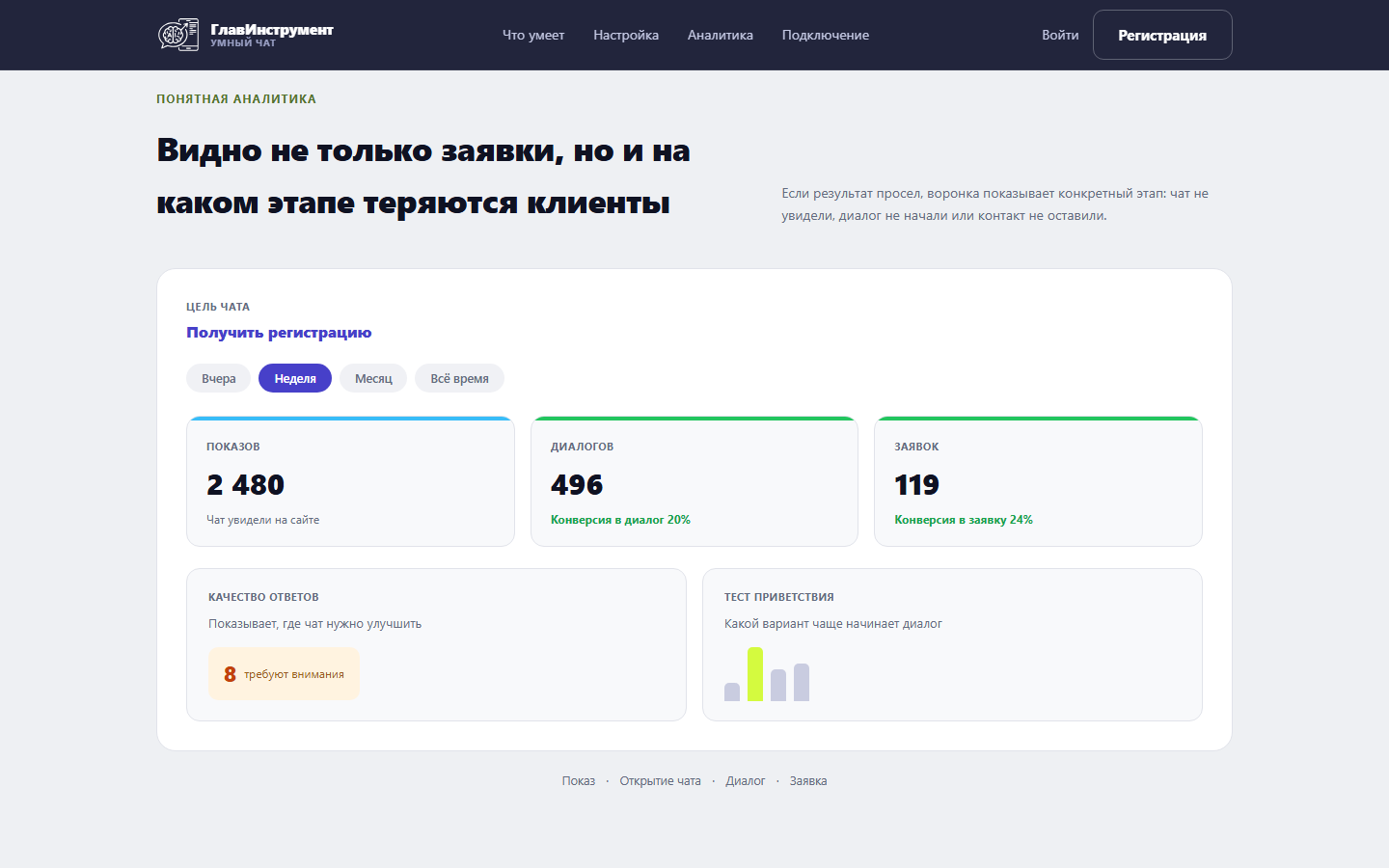This screenshot has height=868, width=1389.
Task: Go to Настройка in the navigation
Action: (x=626, y=36)
